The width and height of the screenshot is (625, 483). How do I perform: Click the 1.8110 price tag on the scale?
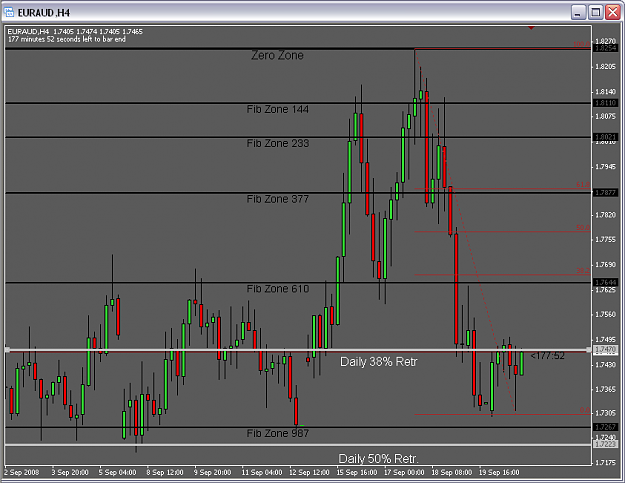605,103
